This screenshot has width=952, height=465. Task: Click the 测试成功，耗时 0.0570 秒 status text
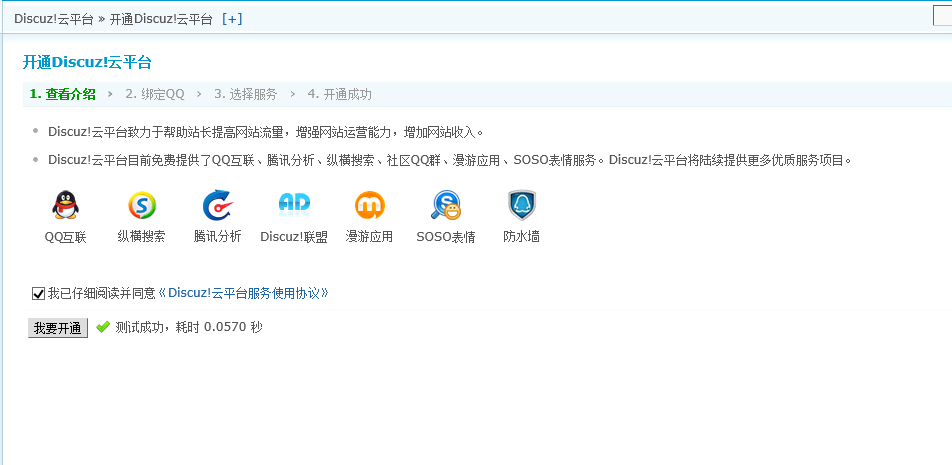coord(189,327)
